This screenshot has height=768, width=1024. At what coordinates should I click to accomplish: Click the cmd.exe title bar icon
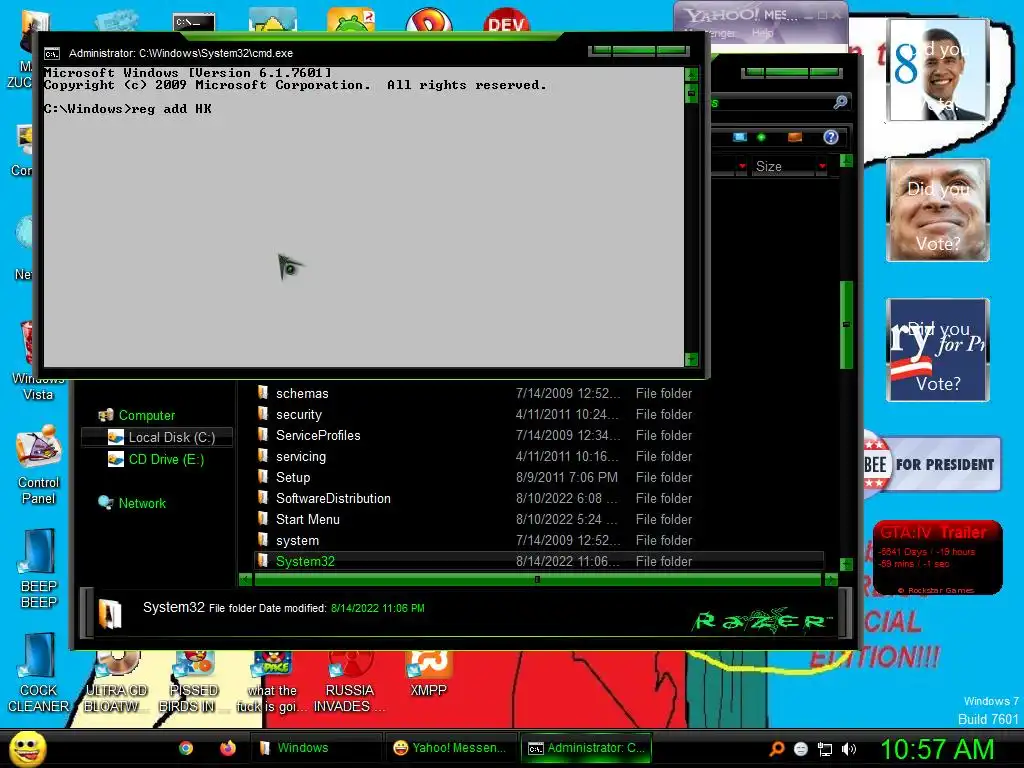point(52,54)
